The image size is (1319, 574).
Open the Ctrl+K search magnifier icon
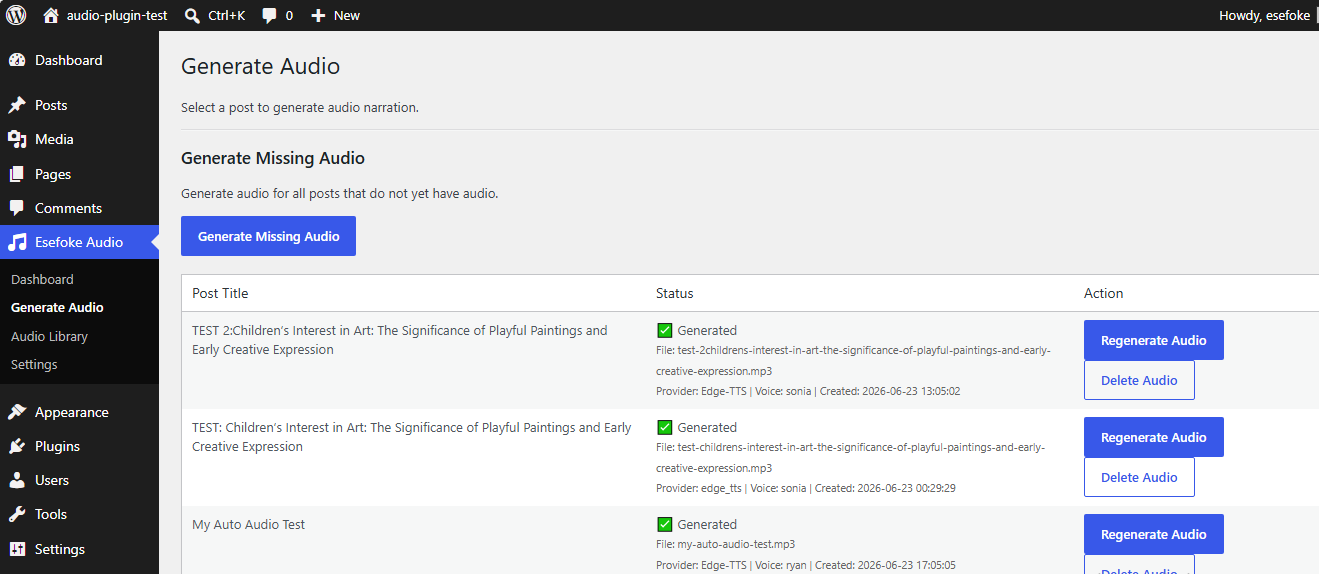[x=192, y=15]
